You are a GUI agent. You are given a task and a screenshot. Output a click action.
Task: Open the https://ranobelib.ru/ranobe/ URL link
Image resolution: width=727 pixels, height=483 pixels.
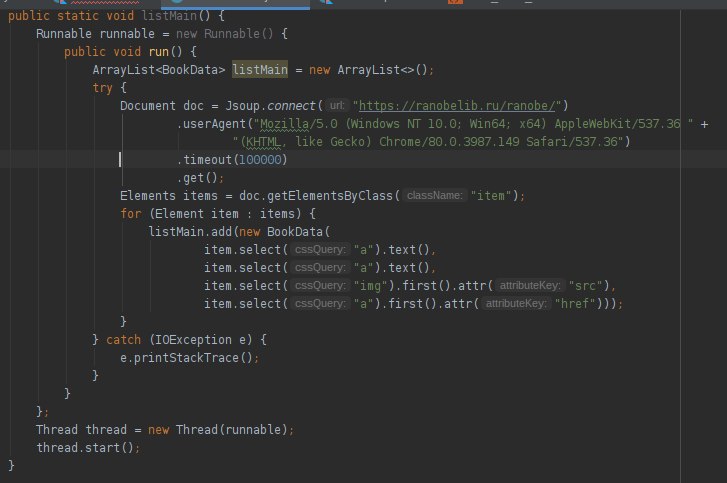tap(457, 106)
